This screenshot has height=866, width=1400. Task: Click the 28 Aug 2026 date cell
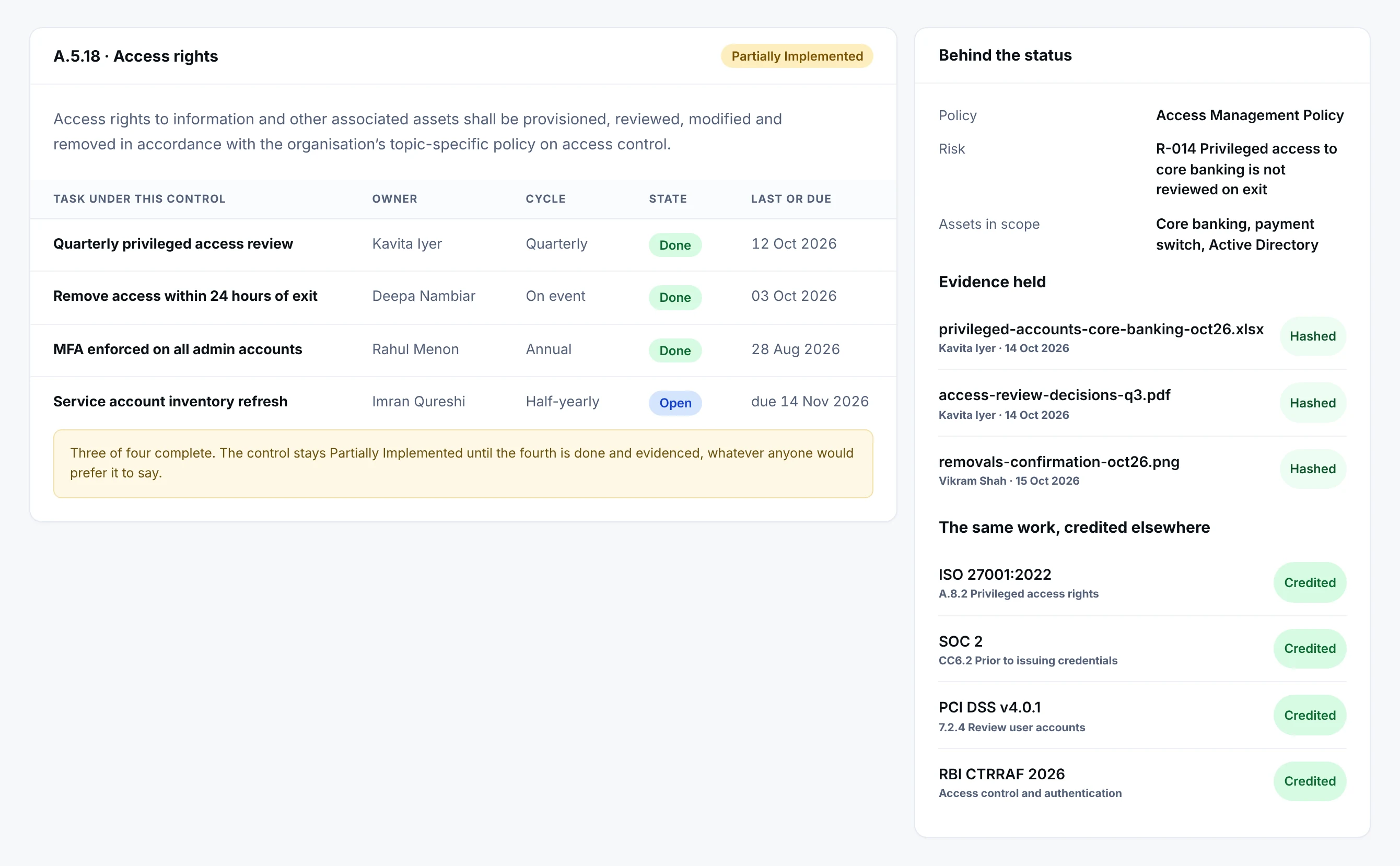[795, 349]
